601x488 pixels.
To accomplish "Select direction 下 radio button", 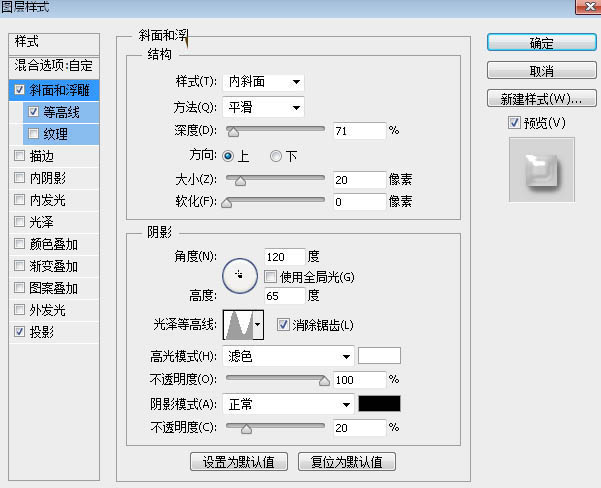I will pyautogui.click(x=276, y=156).
